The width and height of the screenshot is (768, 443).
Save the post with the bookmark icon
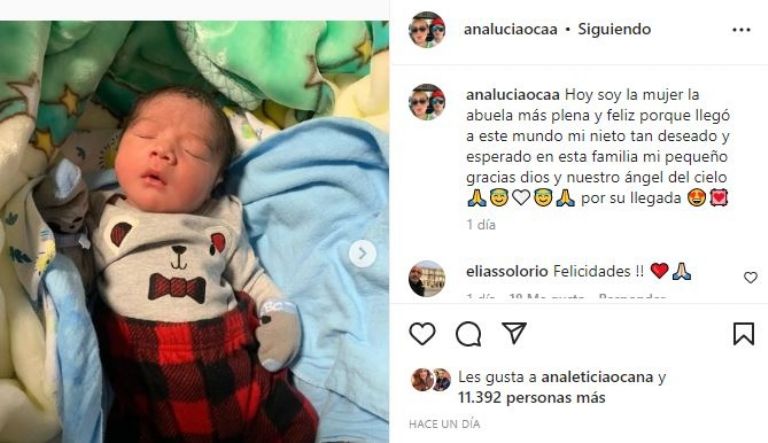(744, 334)
